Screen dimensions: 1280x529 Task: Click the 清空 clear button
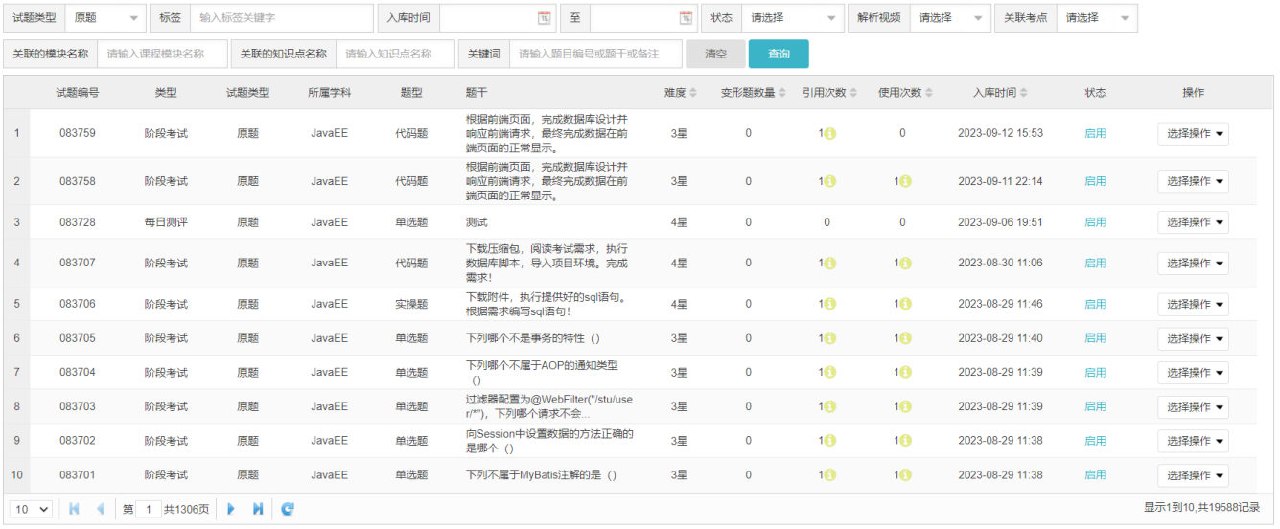pyautogui.click(x=716, y=53)
